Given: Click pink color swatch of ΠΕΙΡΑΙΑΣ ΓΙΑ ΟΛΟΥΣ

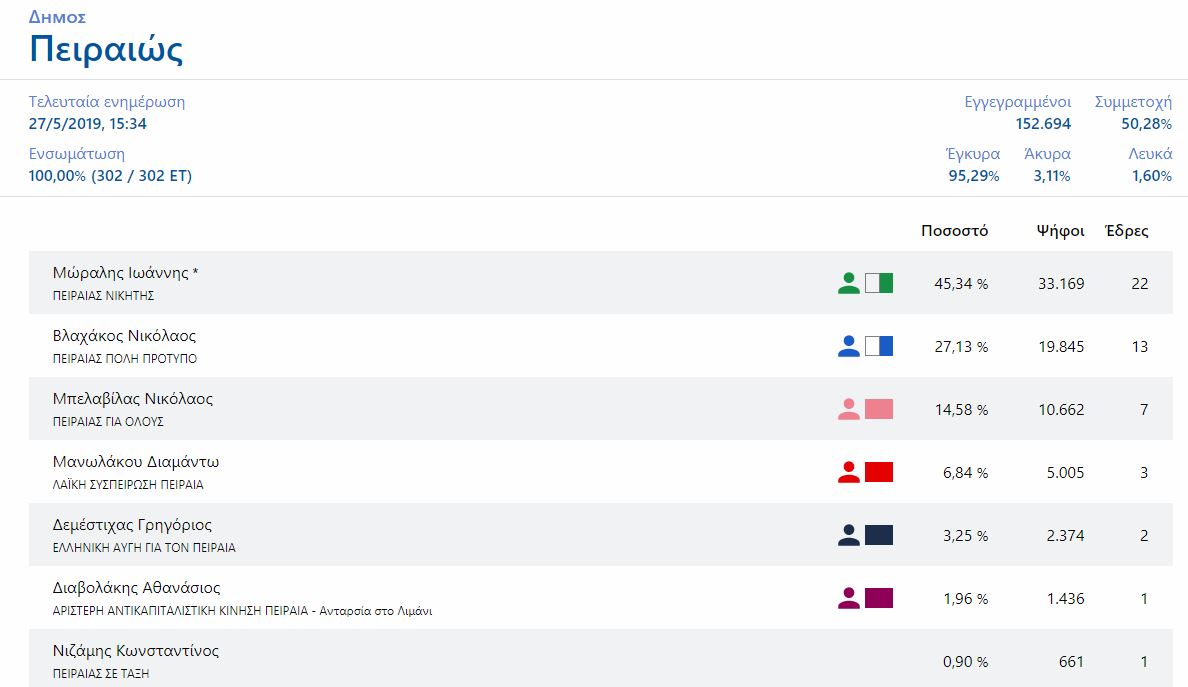Looking at the screenshot, I should (879, 409).
